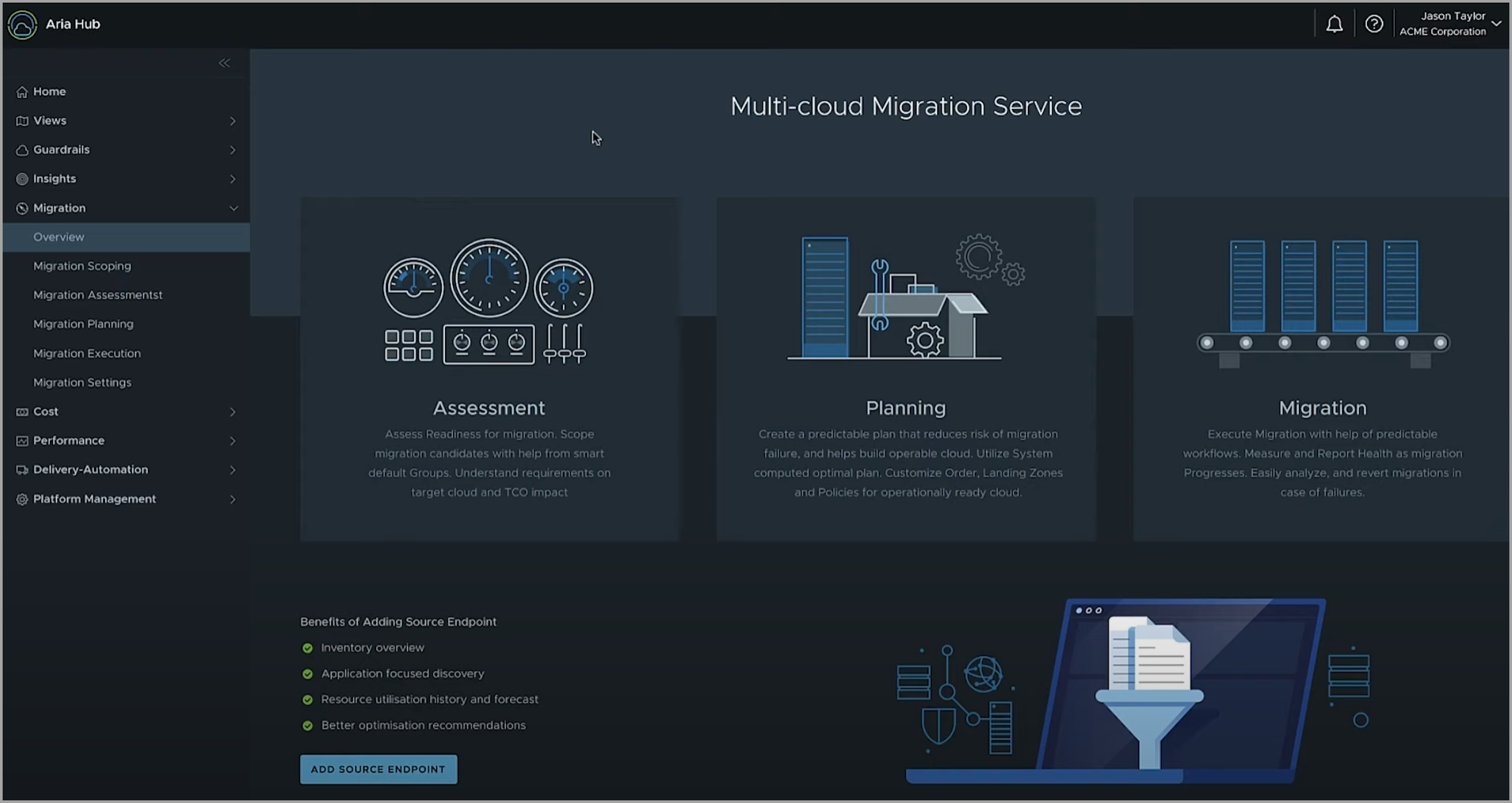Click the Guardrails cloud icon
Viewport: 1512px width, 803px height.
click(x=22, y=150)
